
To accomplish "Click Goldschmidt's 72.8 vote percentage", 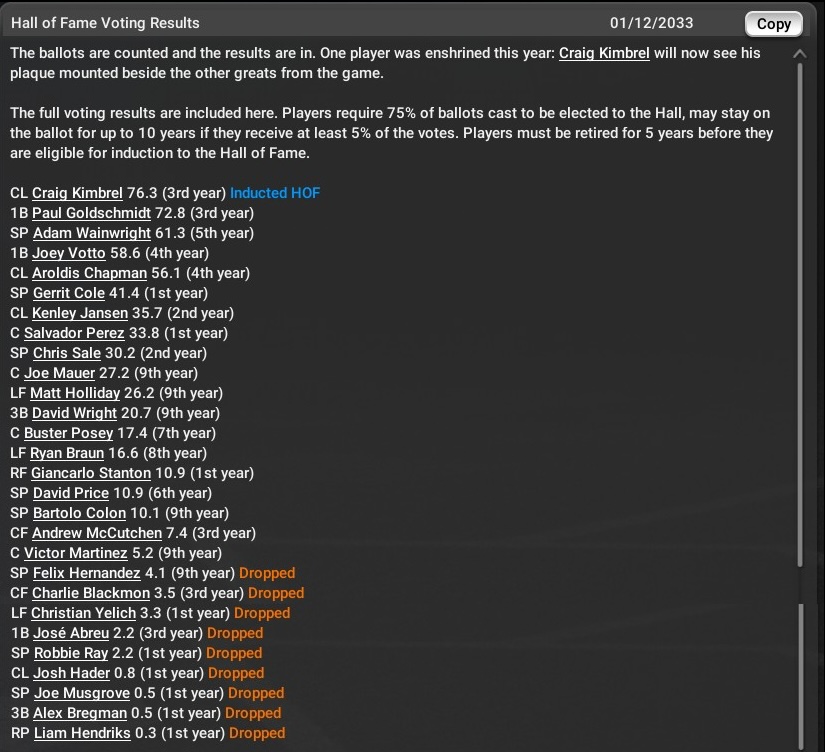I will pyautogui.click(x=170, y=213).
